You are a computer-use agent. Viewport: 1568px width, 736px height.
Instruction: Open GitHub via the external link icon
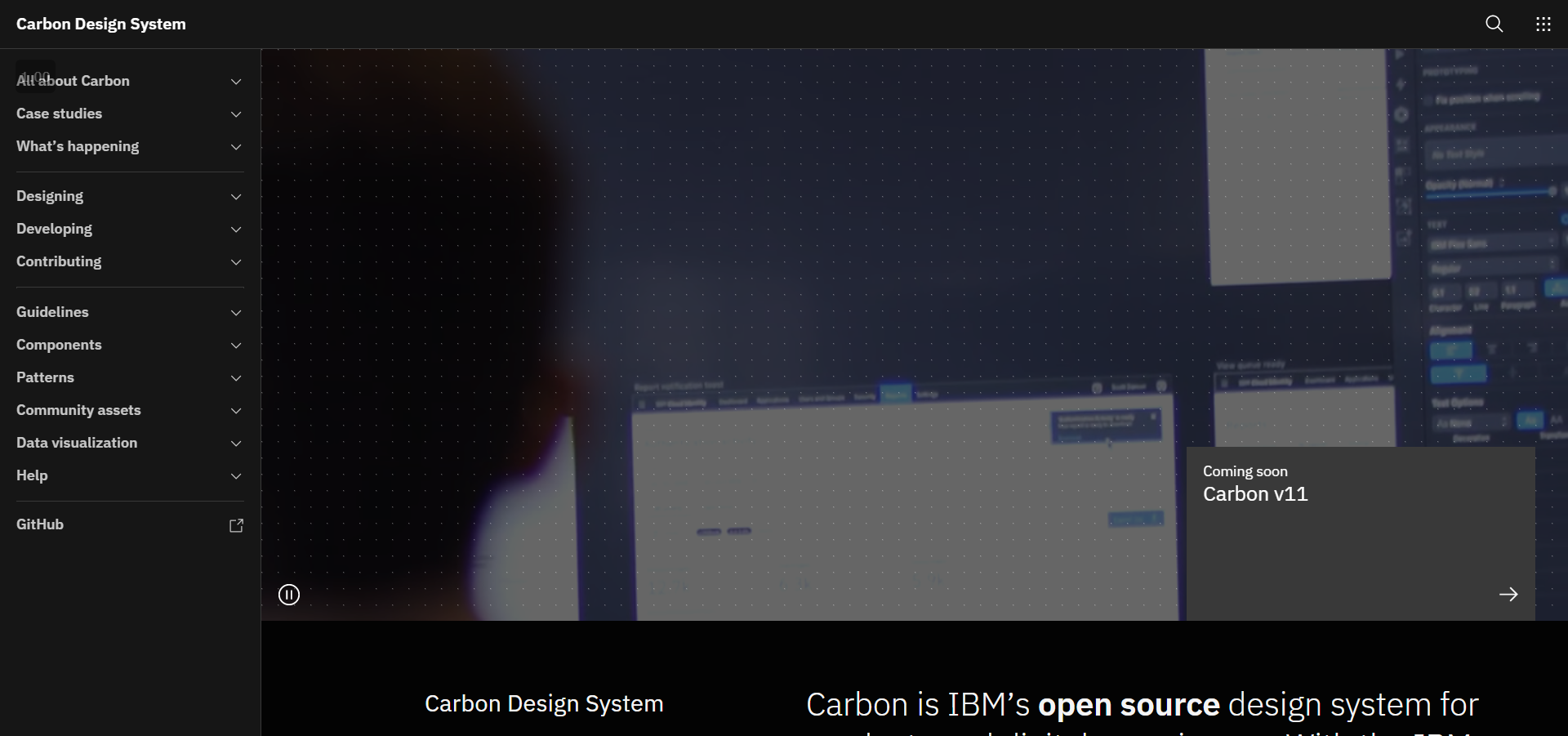(x=235, y=525)
